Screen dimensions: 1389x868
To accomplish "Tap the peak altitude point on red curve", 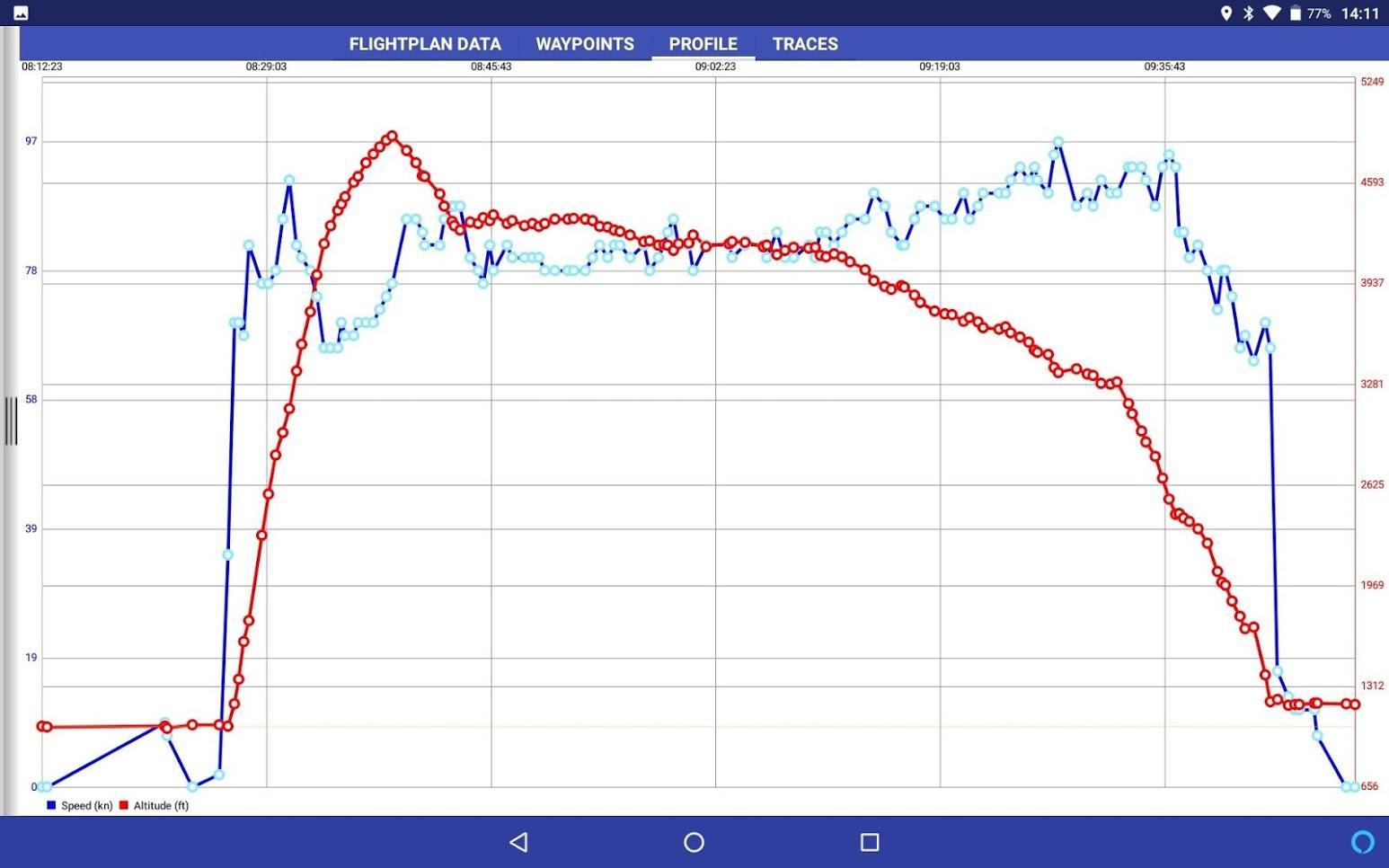I will 392,136.
